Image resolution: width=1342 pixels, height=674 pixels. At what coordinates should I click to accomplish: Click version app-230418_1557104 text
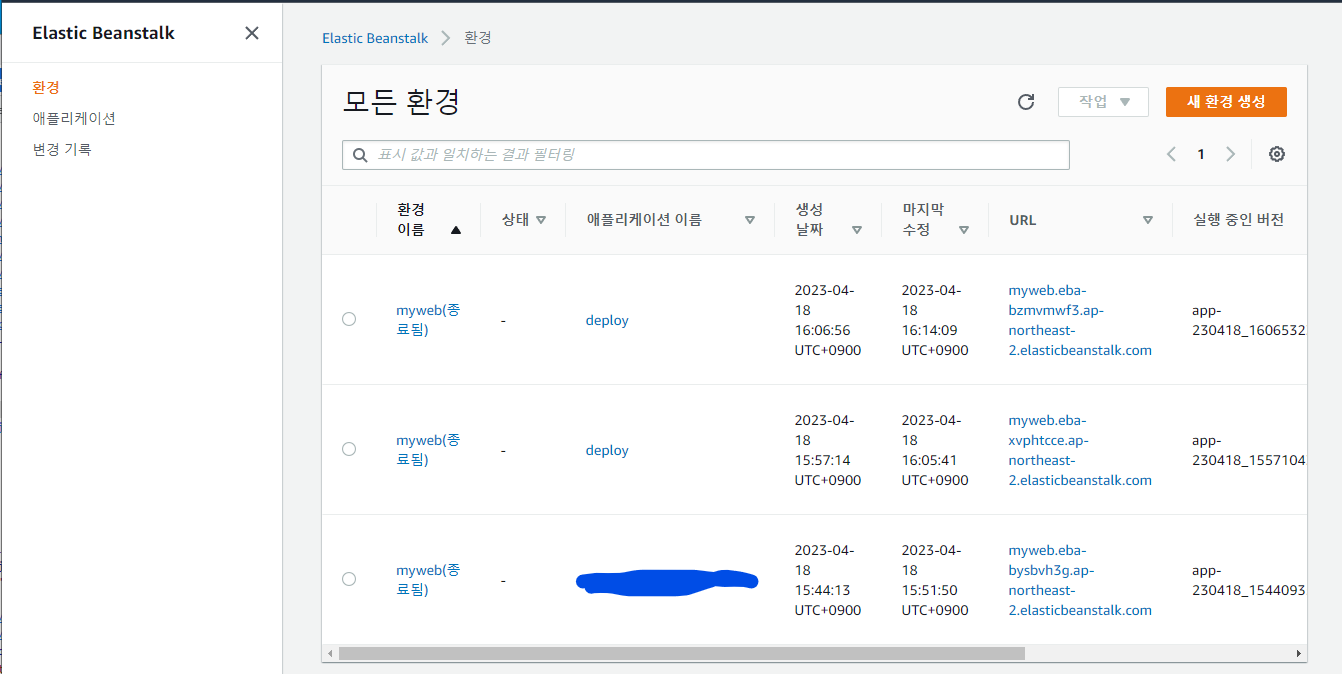click(1248, 450)
